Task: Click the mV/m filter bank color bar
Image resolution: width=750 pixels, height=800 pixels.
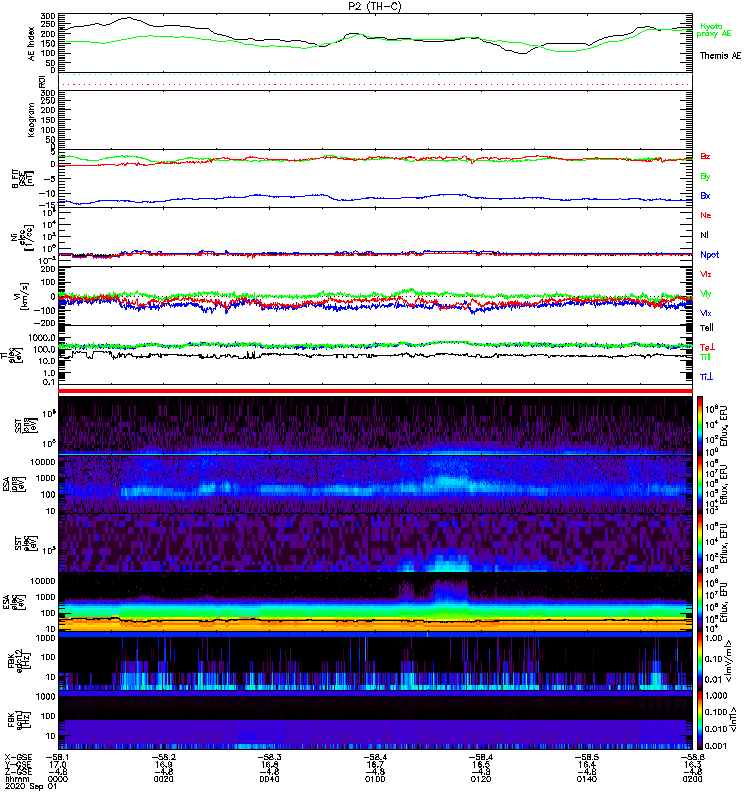Action: point(700,661)
